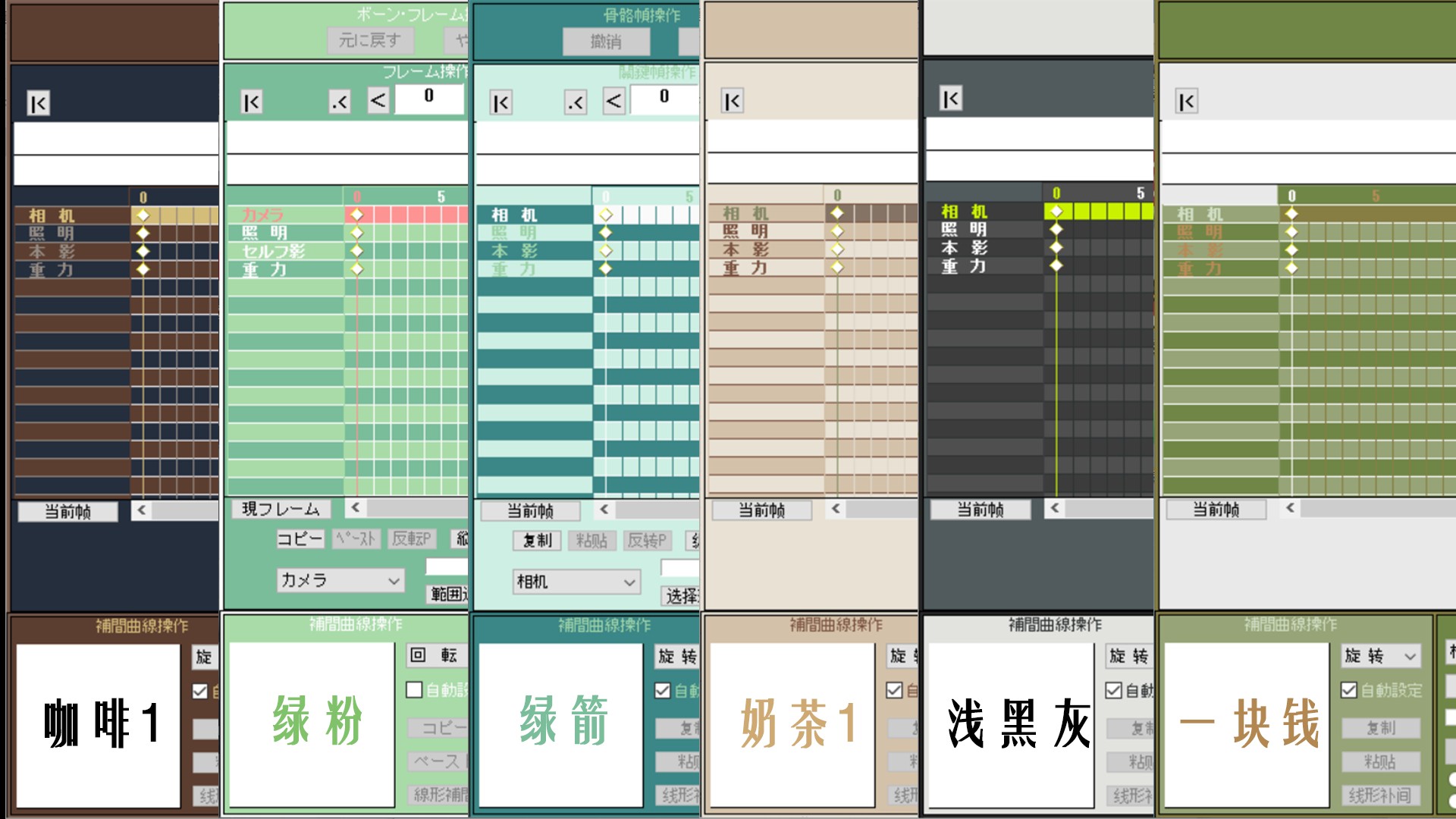Image resolution: width=1456 pixels, height=819 pixels.
Task: Select the カメラ row in the timeline
Action: pos(263,215)
